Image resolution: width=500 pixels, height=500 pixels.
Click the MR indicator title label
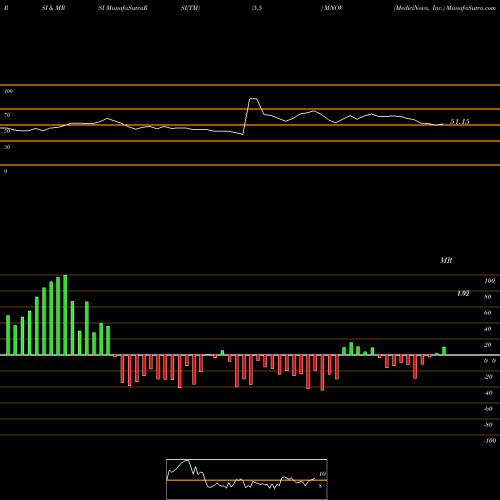446,260
